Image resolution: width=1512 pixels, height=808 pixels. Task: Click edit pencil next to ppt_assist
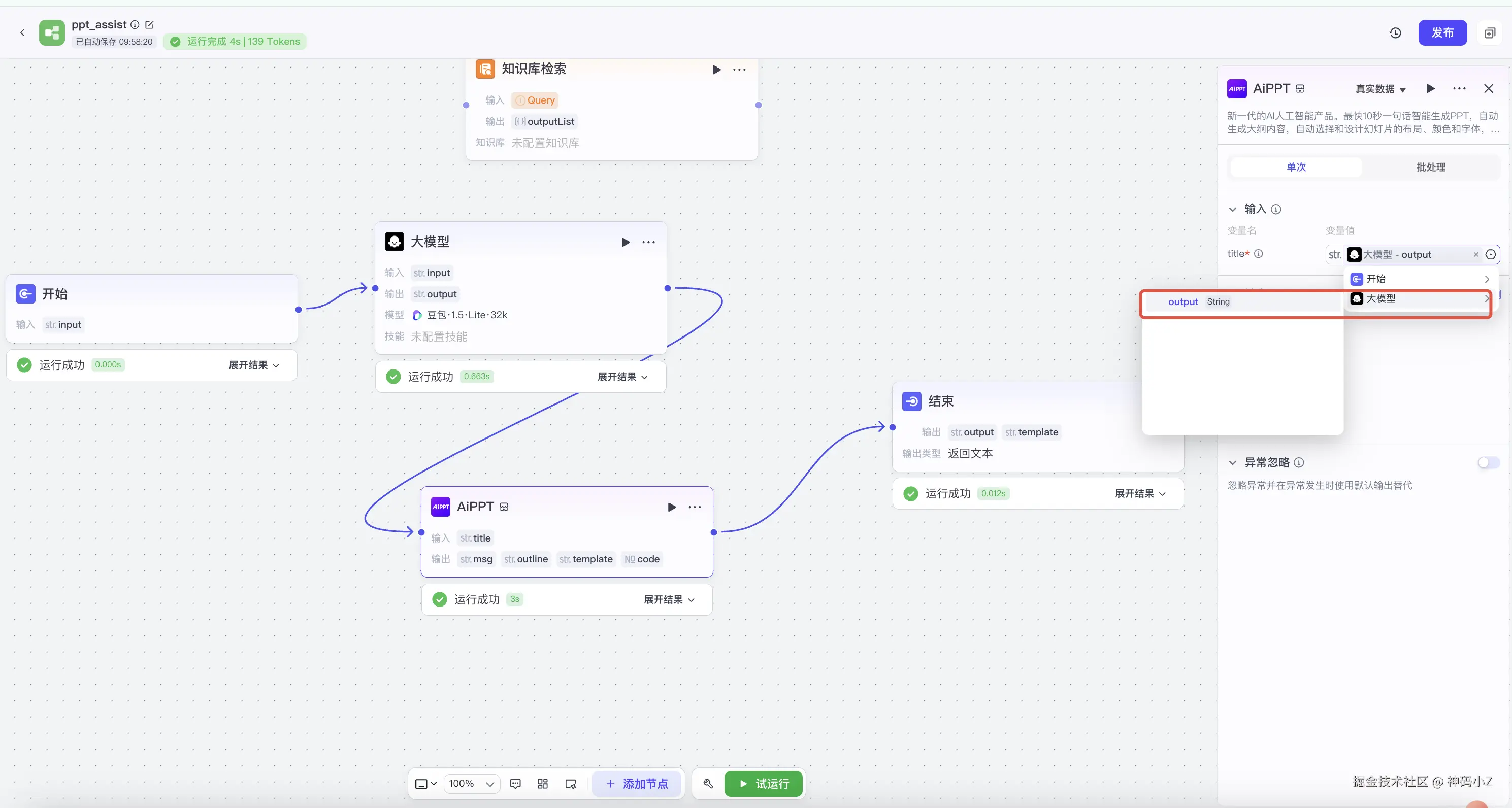[149, 25]
